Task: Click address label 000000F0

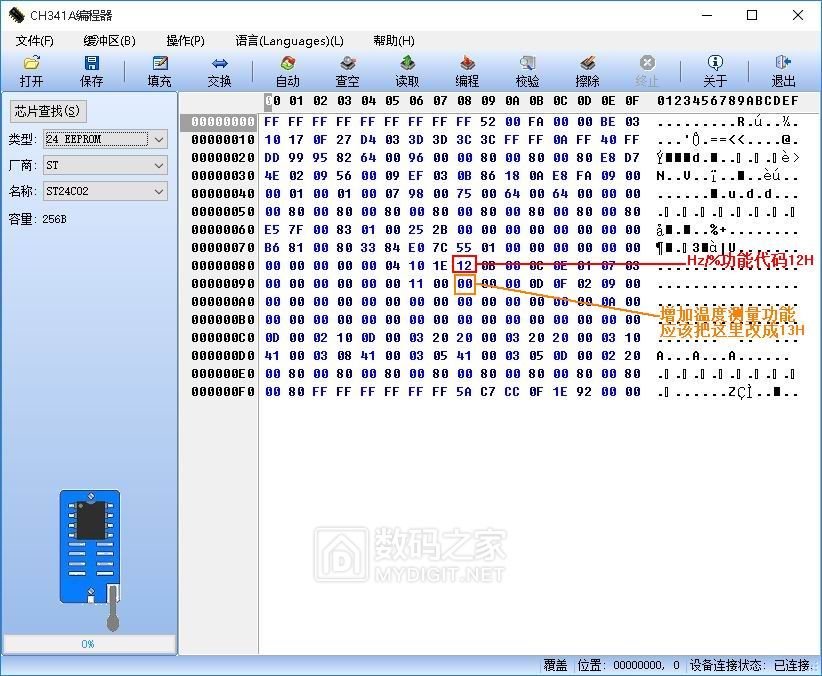Action: tap(223, 392)
